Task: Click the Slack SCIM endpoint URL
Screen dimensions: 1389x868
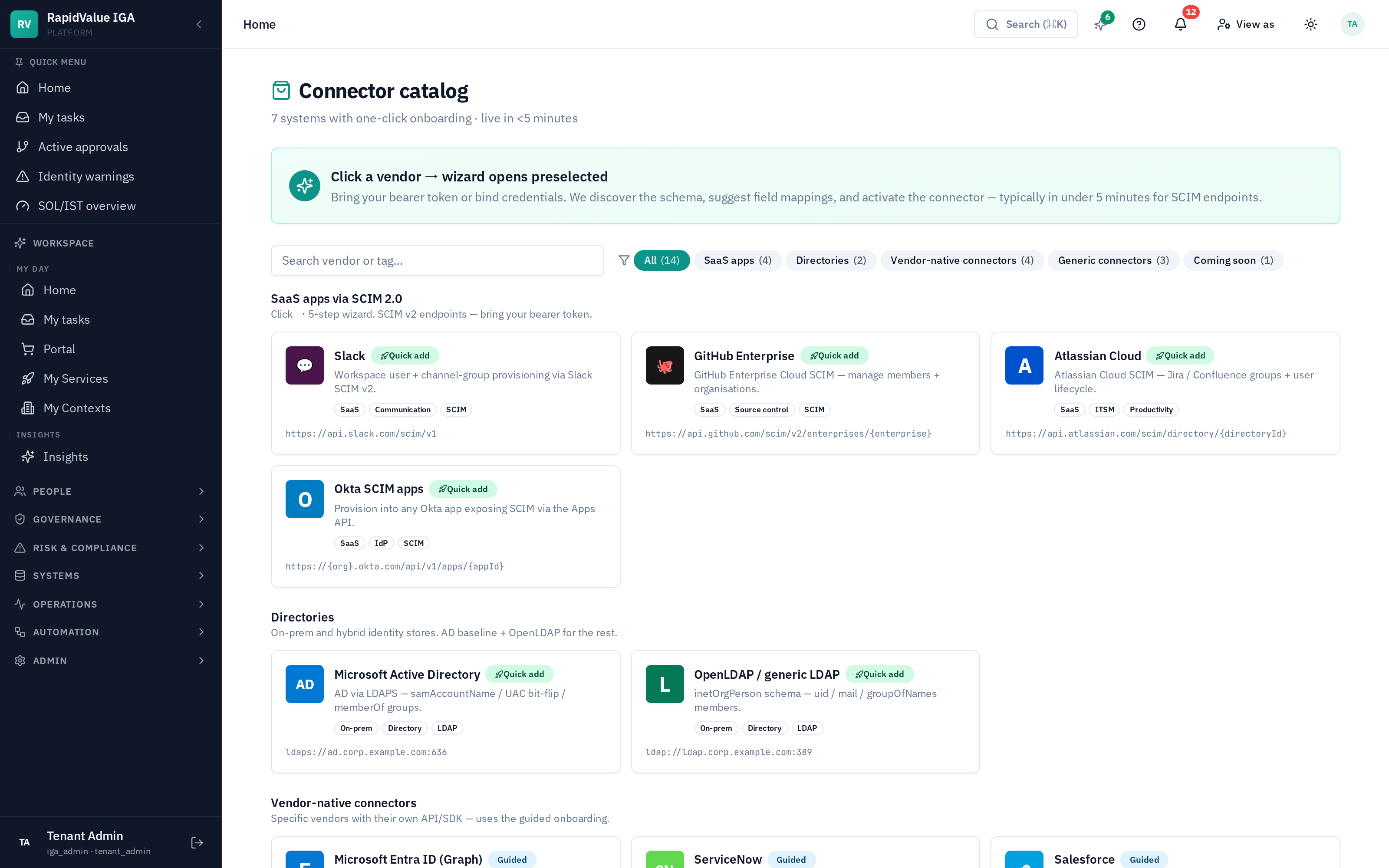Action: coord(361,434)
